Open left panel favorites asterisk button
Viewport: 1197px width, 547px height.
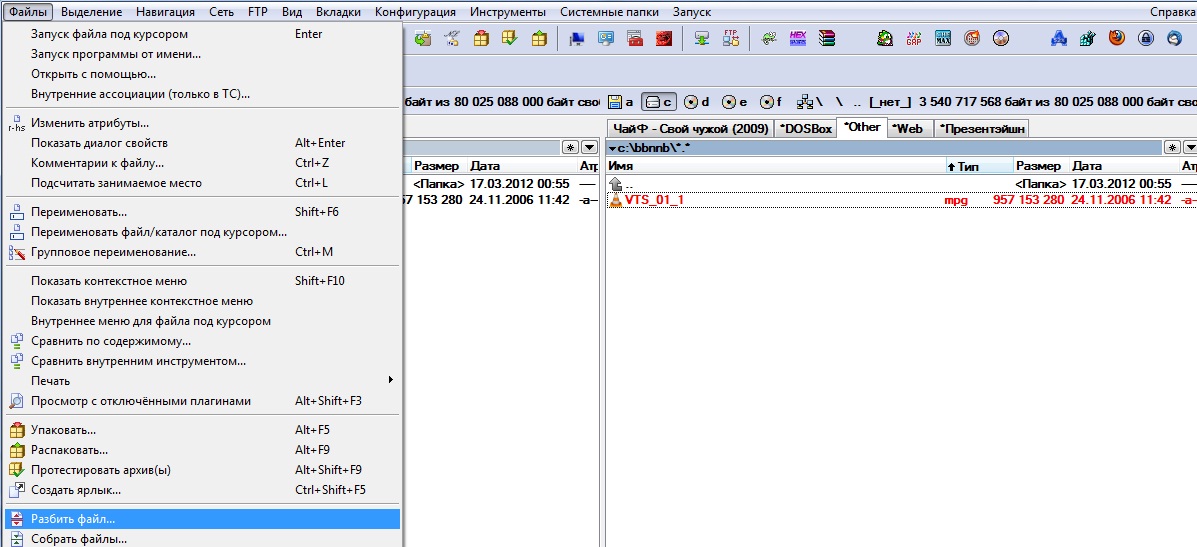tap(571, 147)
